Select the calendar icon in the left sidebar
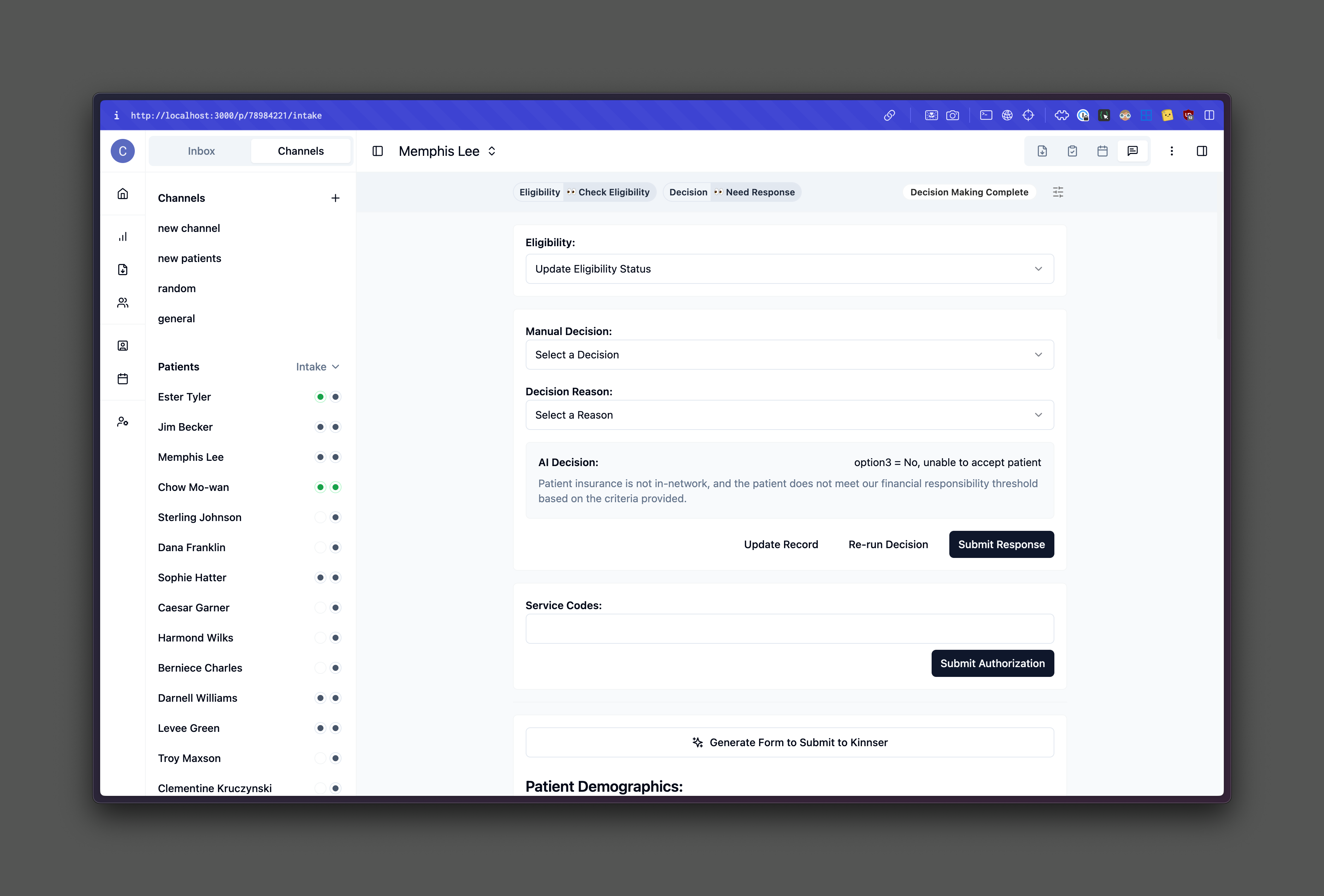This screenshot has height=896, width=1324. click(x=123, y=378)
